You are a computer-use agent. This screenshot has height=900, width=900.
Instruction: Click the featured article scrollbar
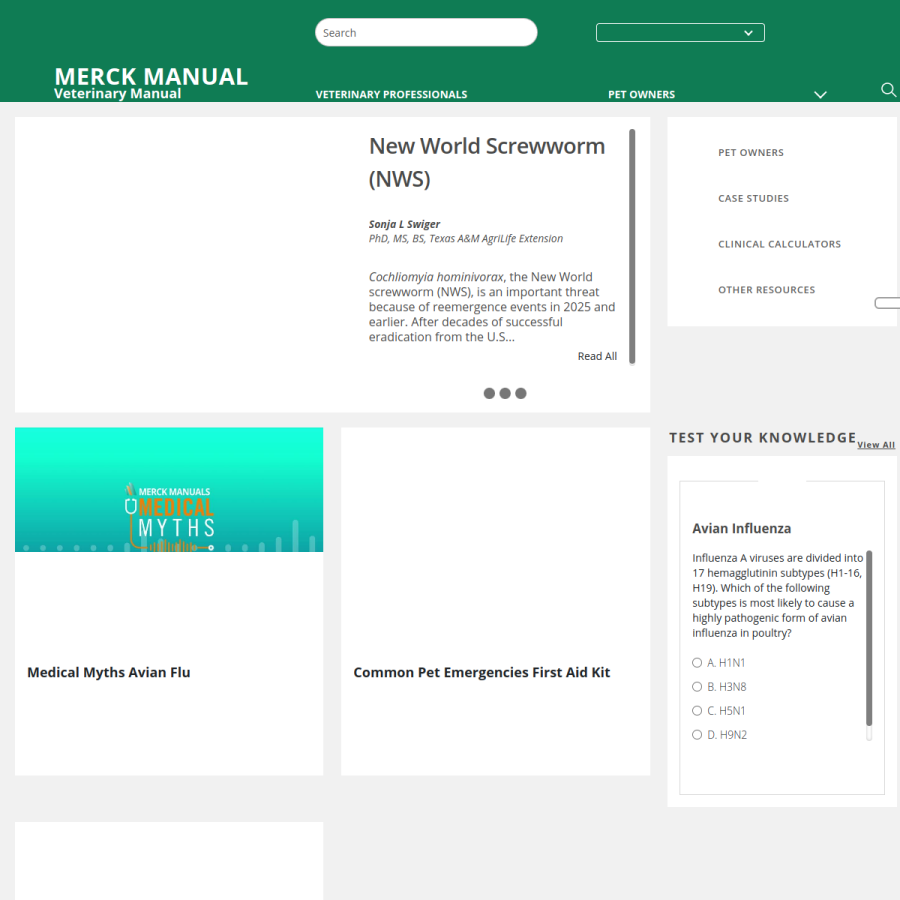point(632,247)
